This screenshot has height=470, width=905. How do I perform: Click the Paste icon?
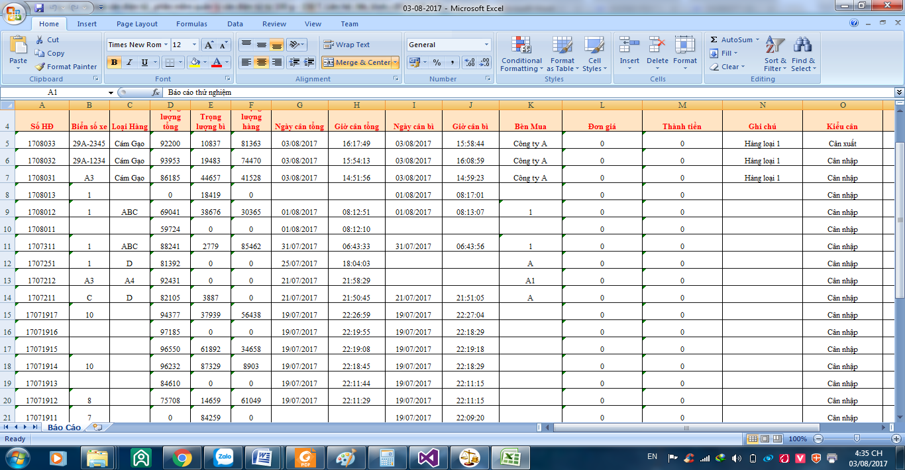pos(18,46)
